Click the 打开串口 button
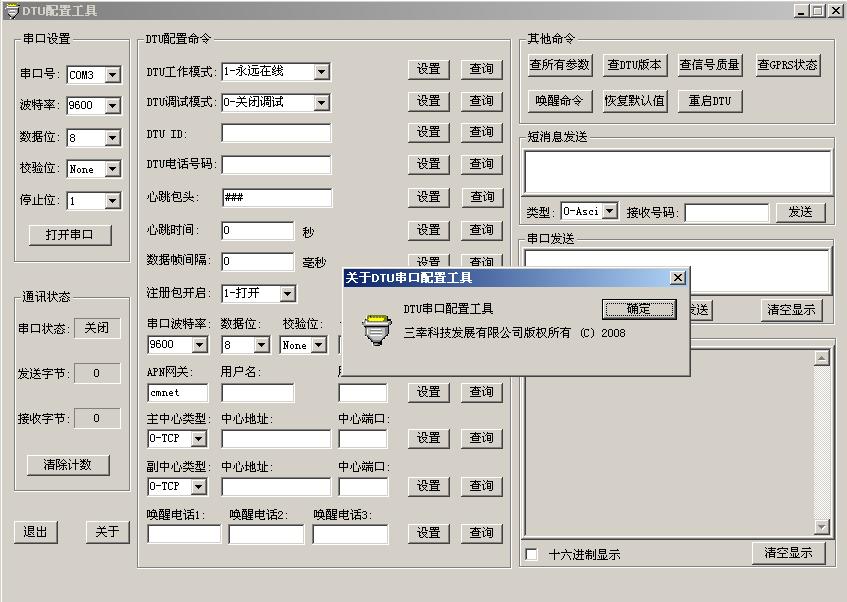 69,235
